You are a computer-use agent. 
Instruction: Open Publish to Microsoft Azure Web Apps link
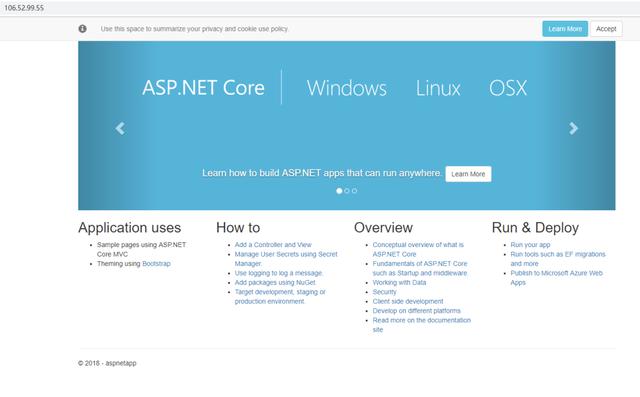click(x=556, y=277)
